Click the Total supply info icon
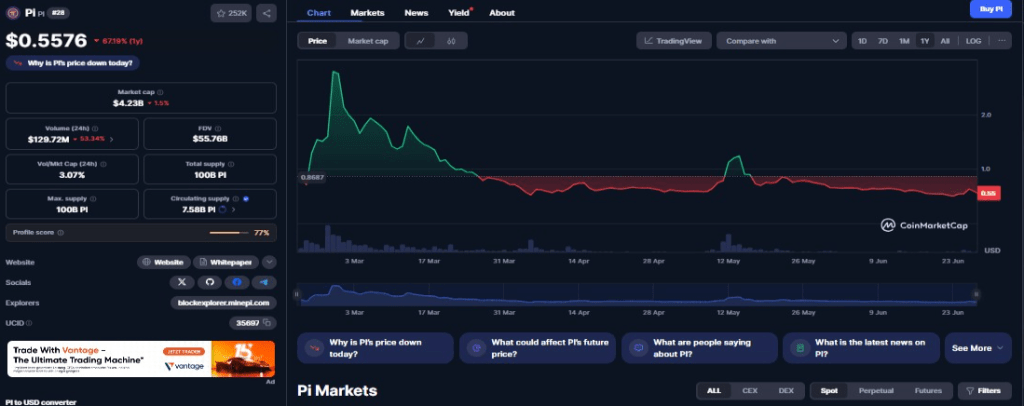 pyautogui.click(x=231, y=164)
